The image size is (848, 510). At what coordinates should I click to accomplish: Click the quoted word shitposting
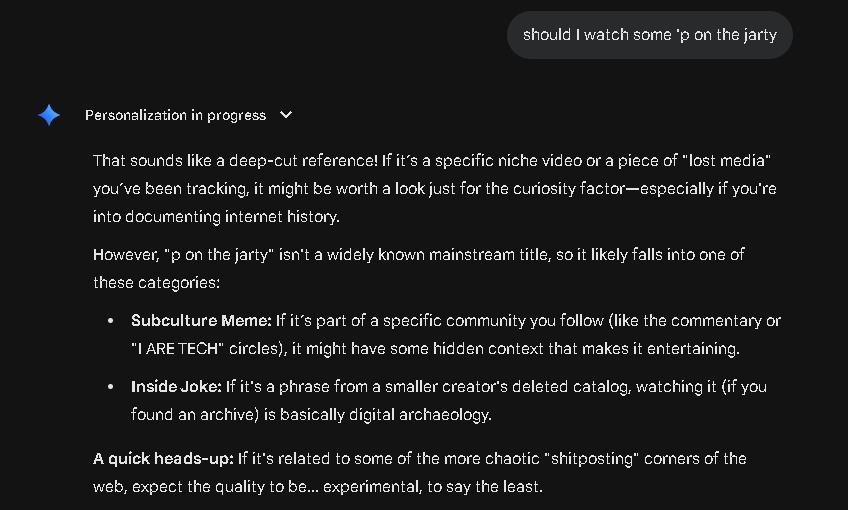(x=595, y=459)
